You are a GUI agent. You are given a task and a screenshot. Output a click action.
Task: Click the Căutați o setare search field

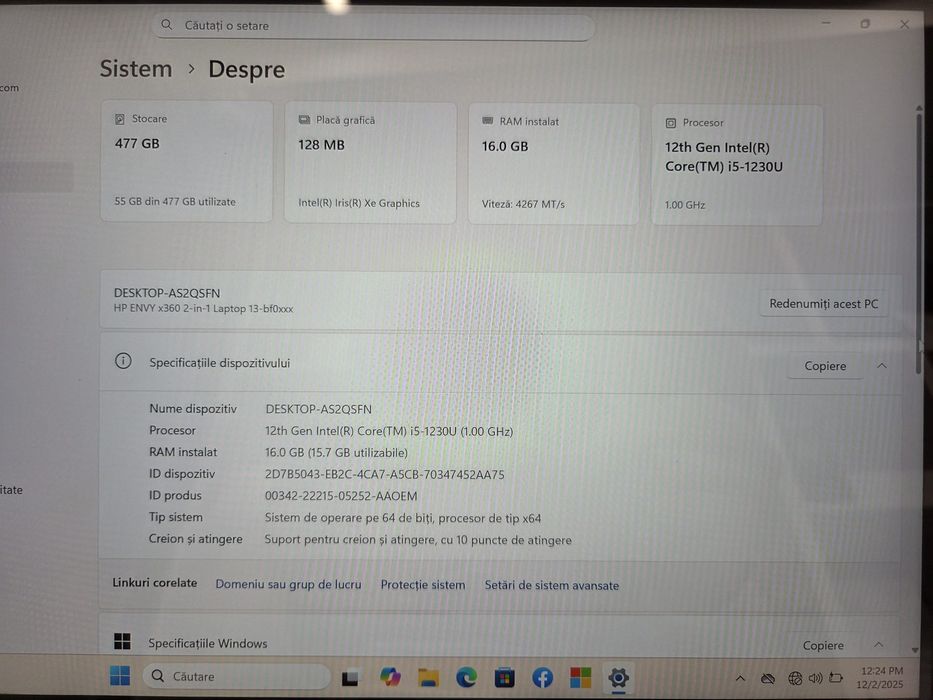tap(373, 26)
